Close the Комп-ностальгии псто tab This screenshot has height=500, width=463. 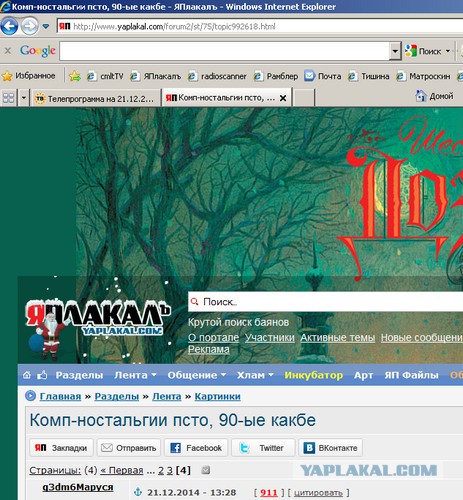[x=283, y=98]
